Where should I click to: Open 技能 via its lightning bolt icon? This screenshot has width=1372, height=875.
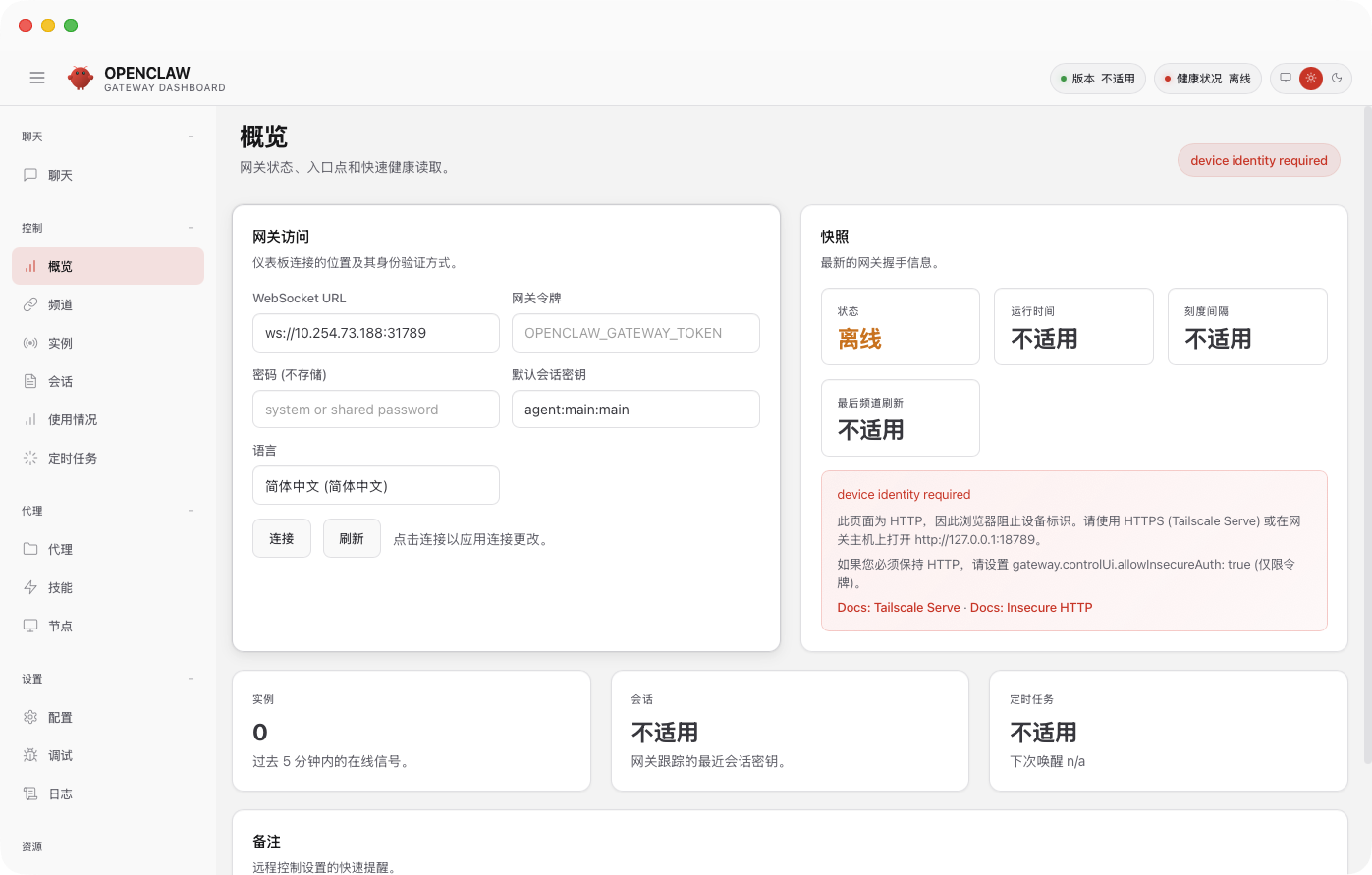click(30, 587)
